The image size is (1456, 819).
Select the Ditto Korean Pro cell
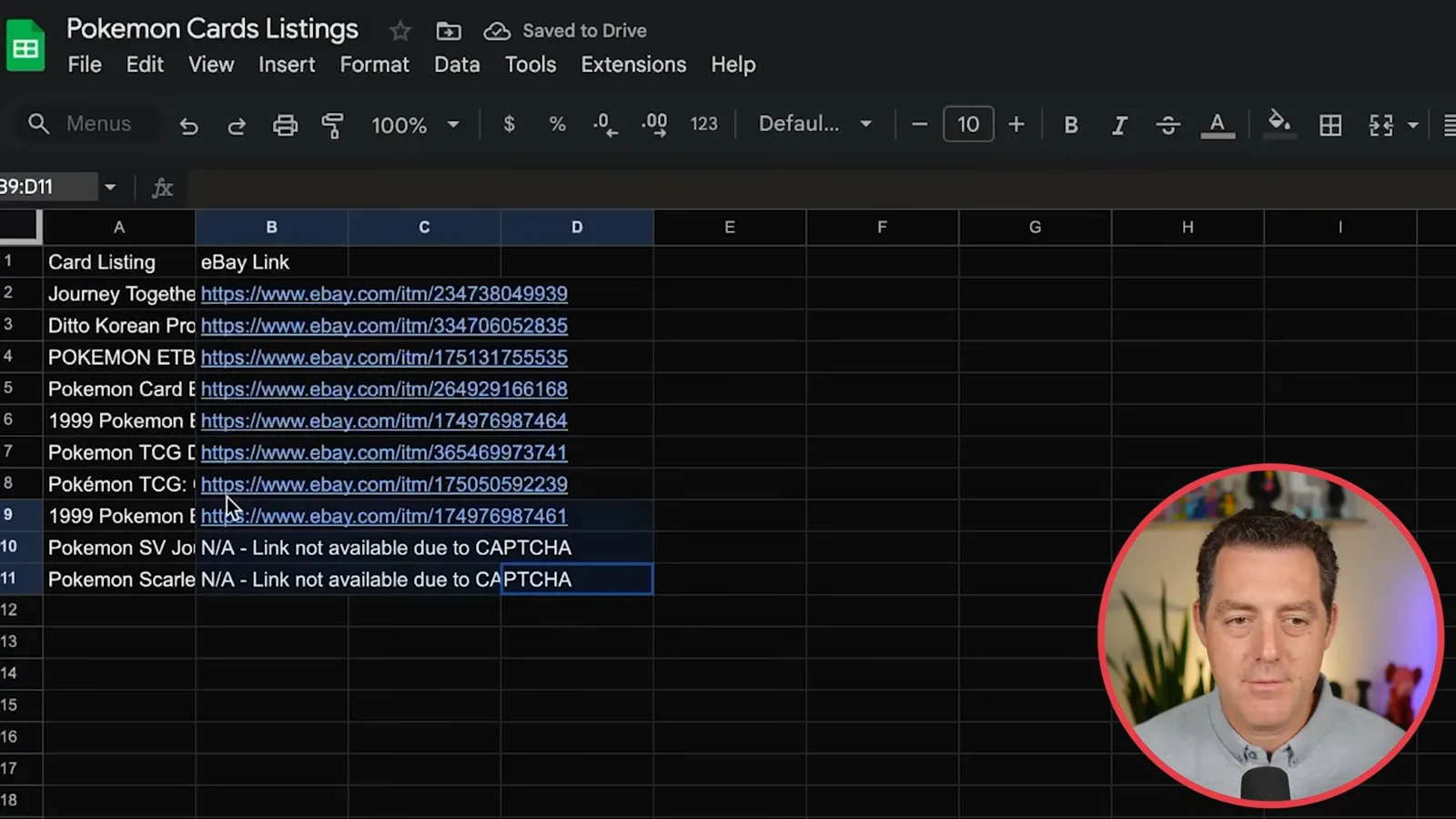119,326
